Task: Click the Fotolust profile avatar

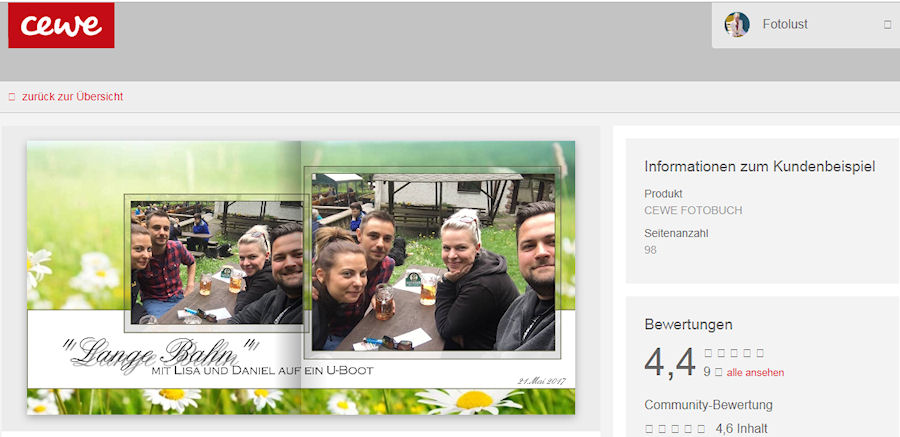Action: click(737, 25)
